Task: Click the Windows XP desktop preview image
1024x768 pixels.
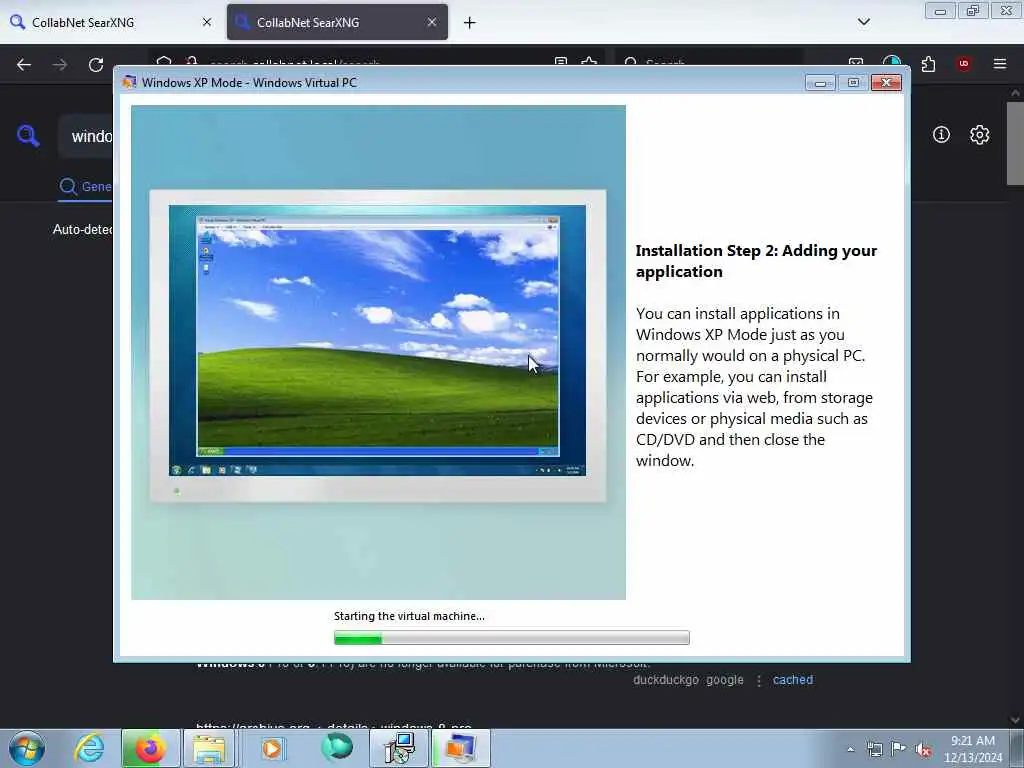Action: 377,340
